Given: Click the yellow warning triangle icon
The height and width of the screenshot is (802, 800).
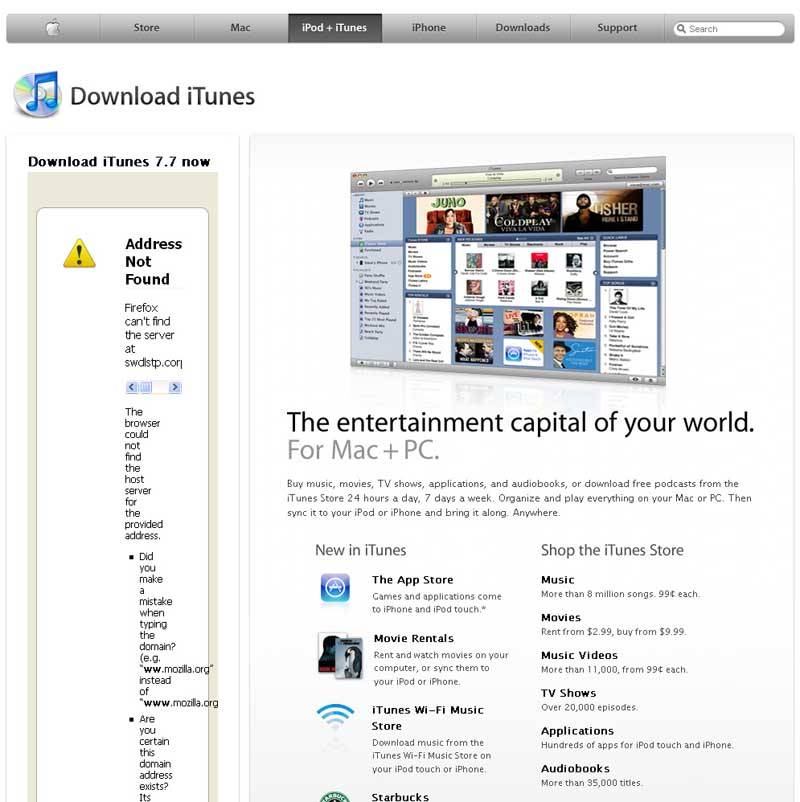Looking at the screenshot, I should 79,253.
